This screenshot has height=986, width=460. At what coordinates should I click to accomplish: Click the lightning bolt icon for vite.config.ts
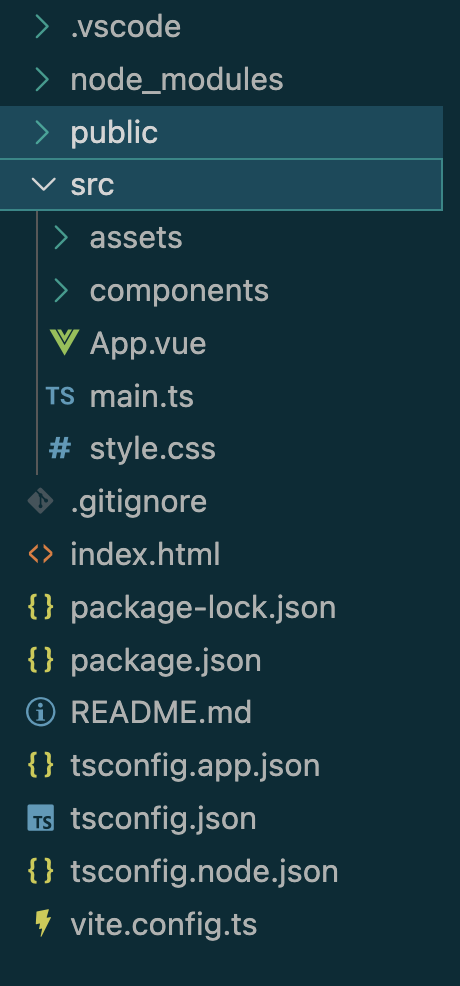pyautogui.click(x=42, y=924)
